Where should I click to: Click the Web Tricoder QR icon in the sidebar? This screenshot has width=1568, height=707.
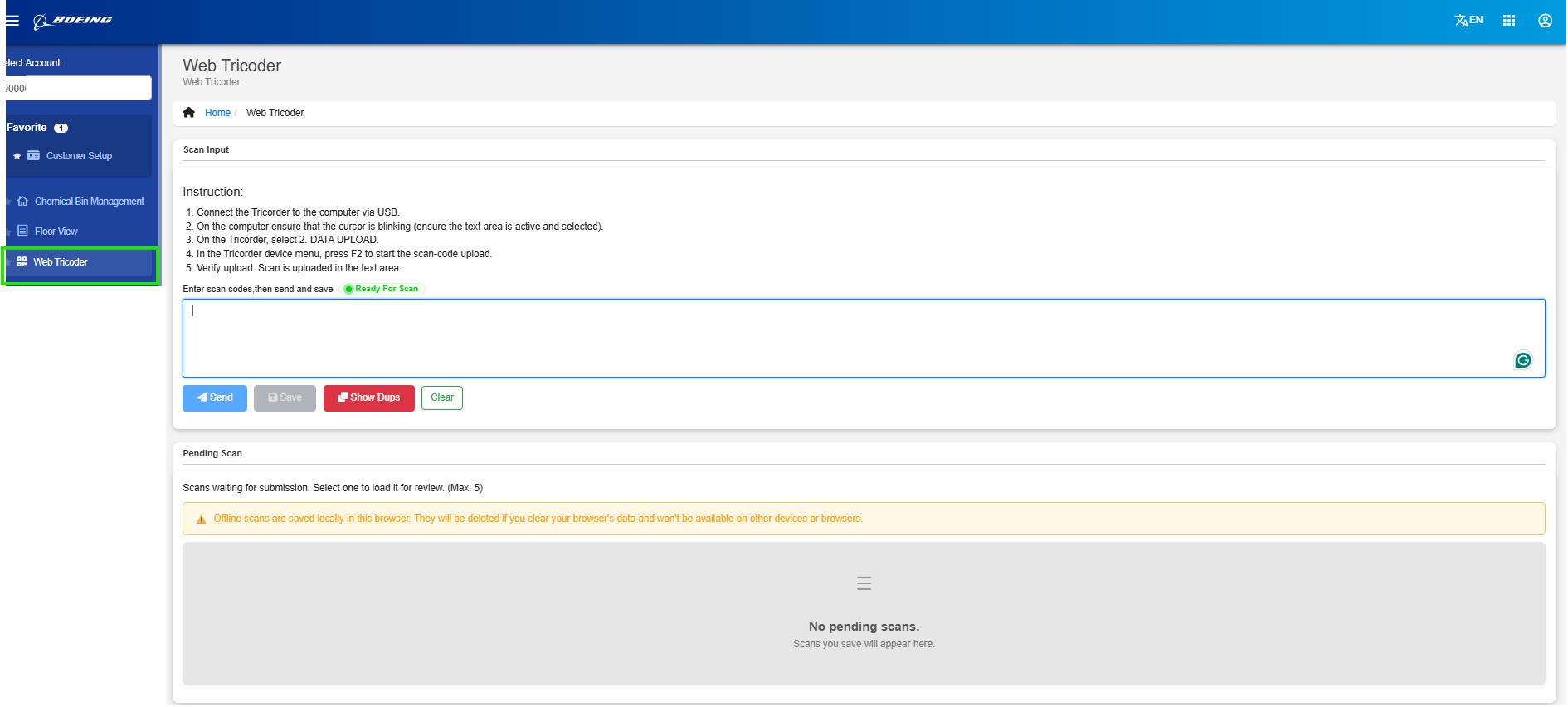click(x=22, y=262)
